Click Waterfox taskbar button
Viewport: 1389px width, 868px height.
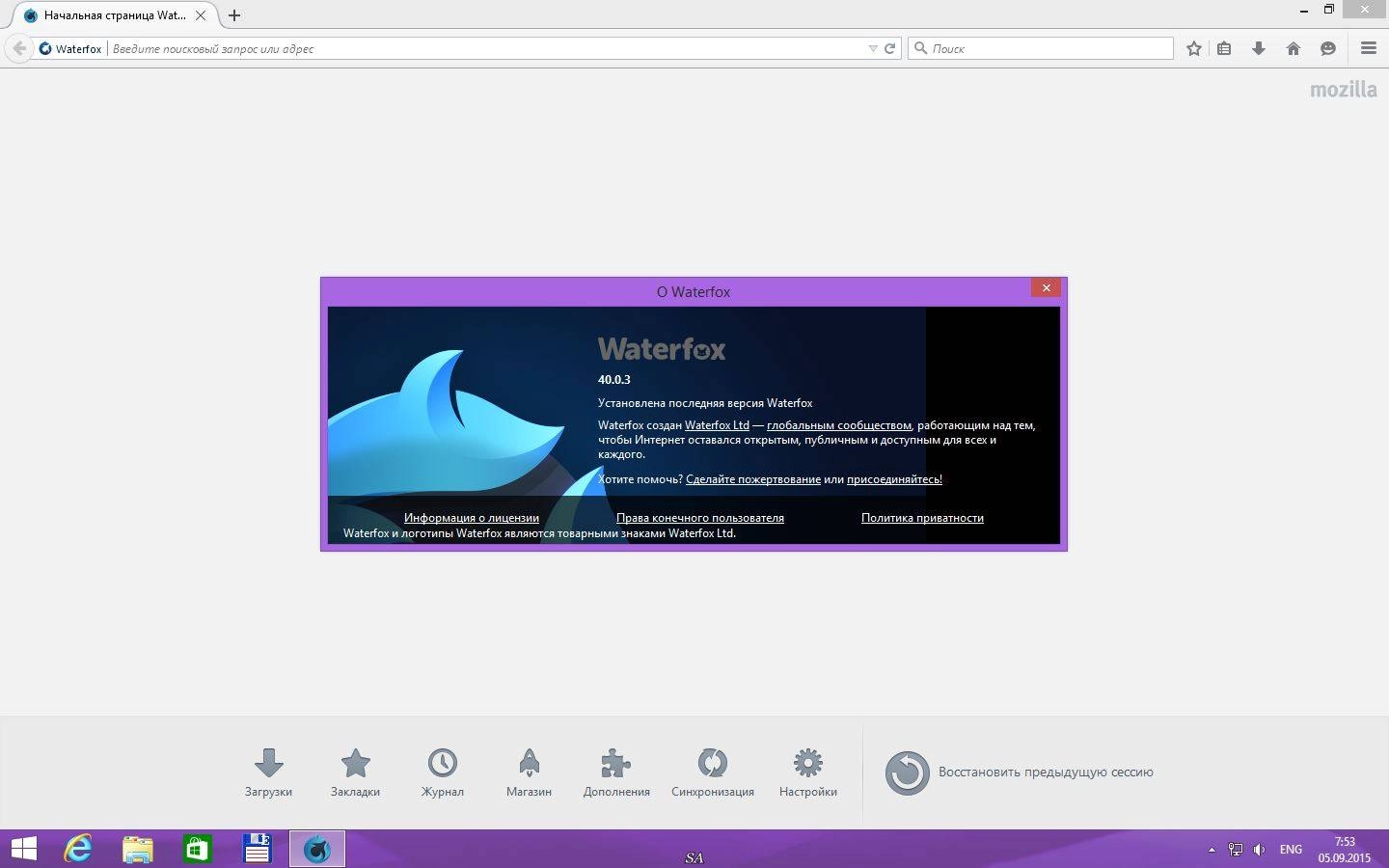pos(317,849)
